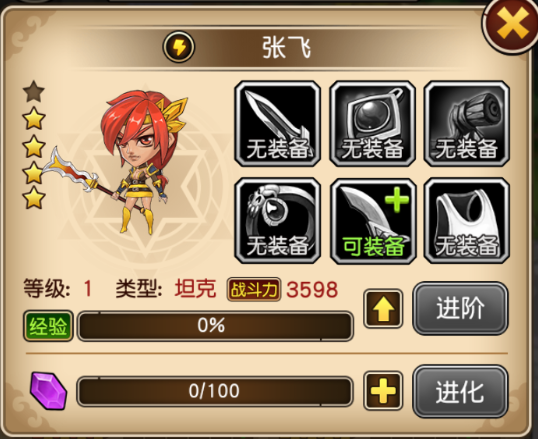This screenshot has width=538, height=439.
Task: Click the bottom gold star rating
Action: pyautogui.click(x=34, y=198)
